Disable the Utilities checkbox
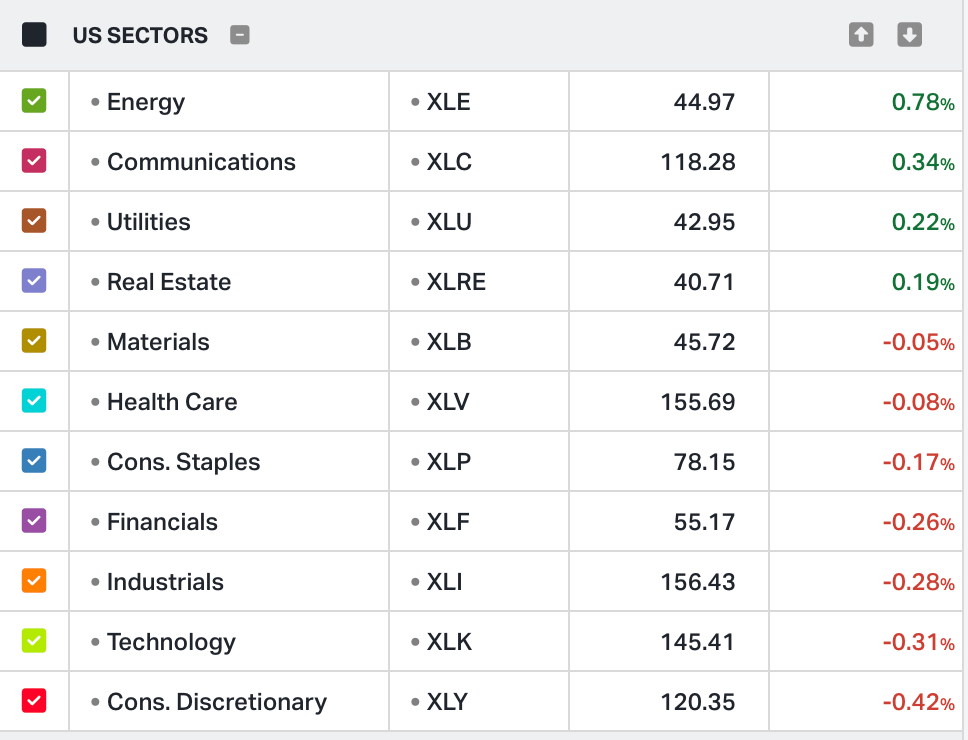The width and height of the screenshot is (968, 740). click(34, 221)
